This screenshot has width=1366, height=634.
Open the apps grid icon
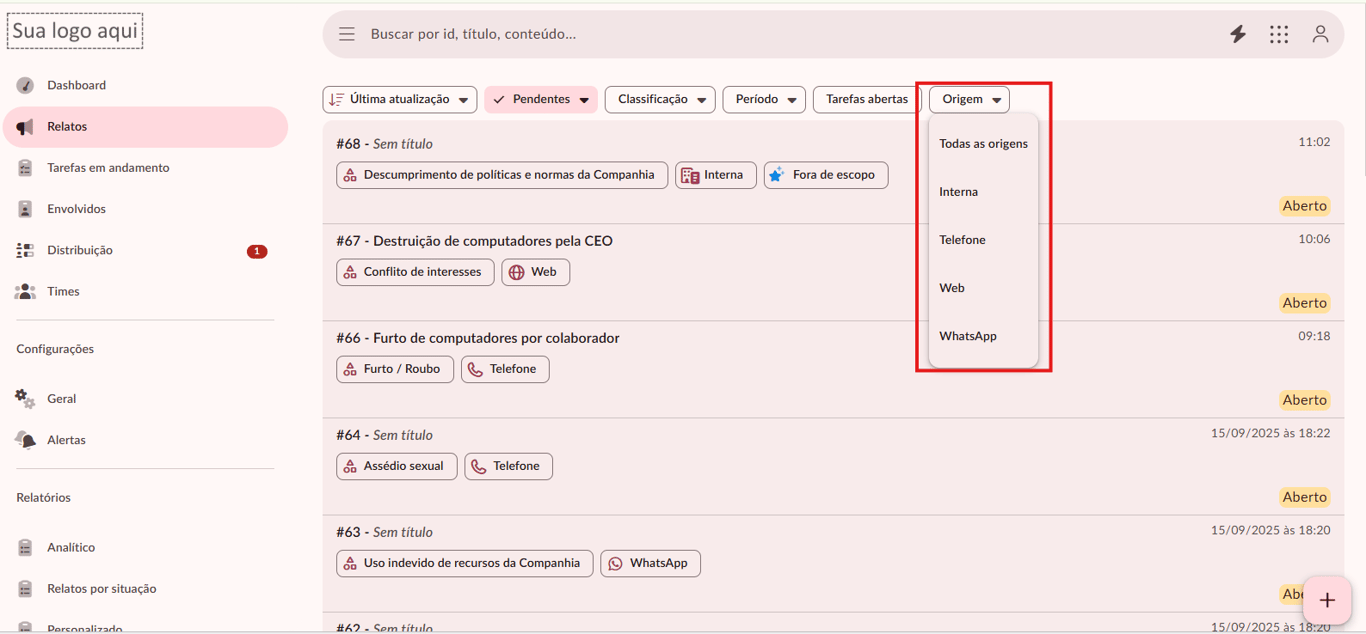[x=1279, y=34]
